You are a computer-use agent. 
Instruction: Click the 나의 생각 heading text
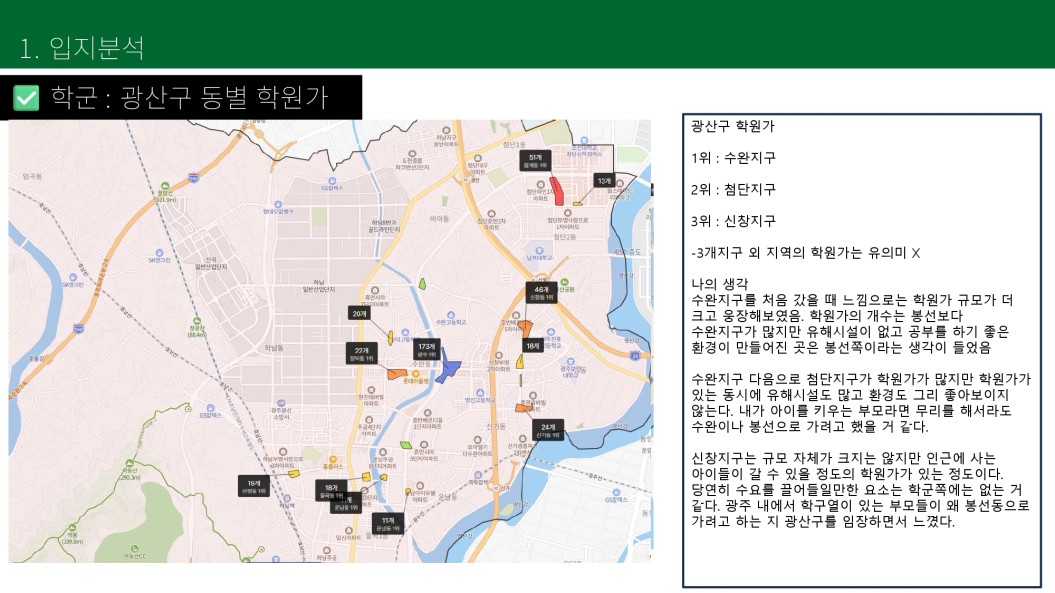point(719,284)
